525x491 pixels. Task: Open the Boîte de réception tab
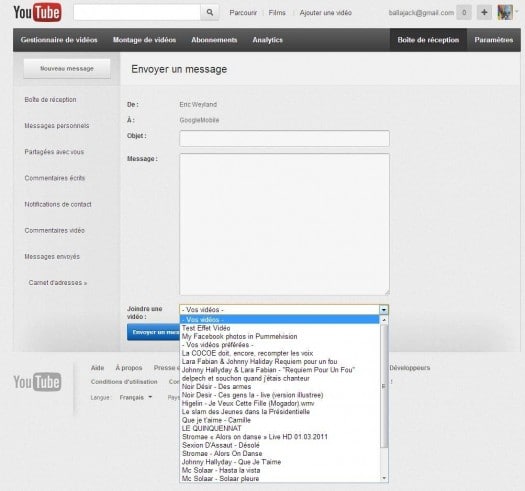click(x=428, y=40)
